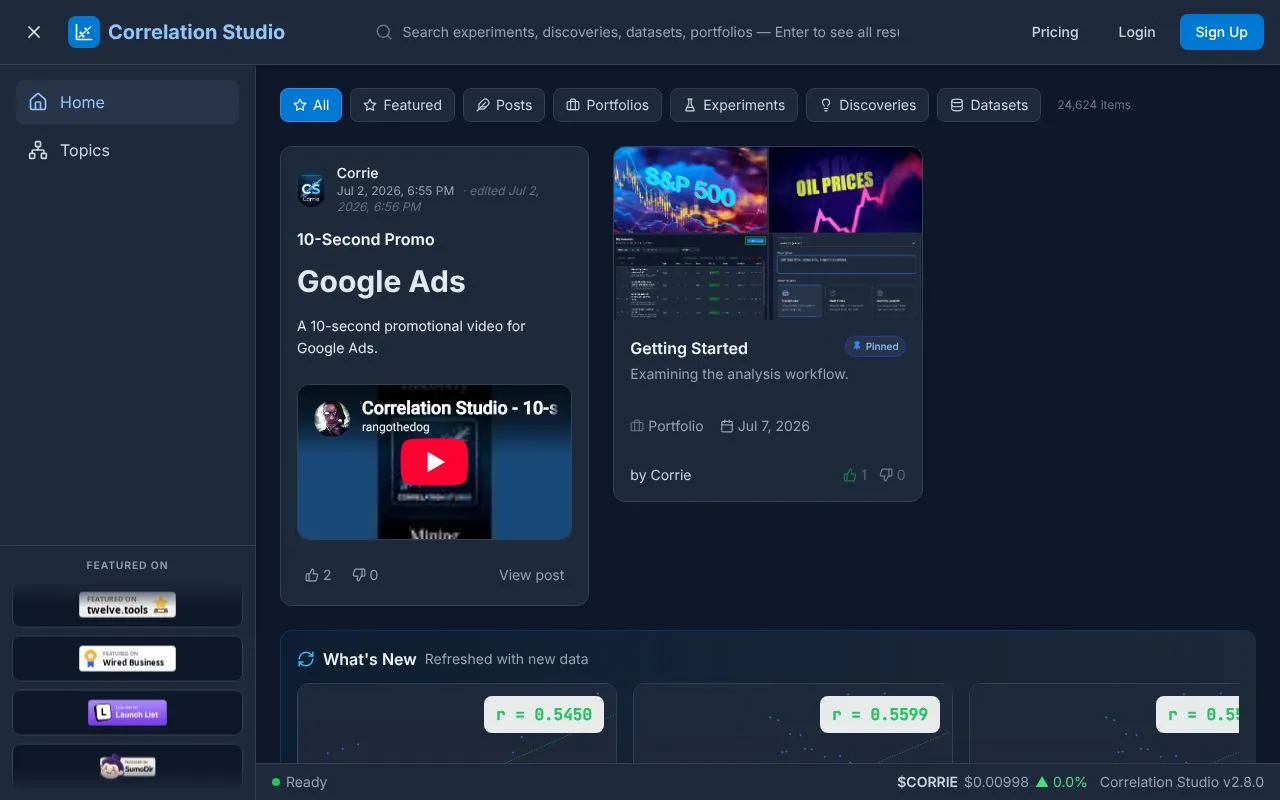Click the rangothedog channel avatar

pos(332,418)
